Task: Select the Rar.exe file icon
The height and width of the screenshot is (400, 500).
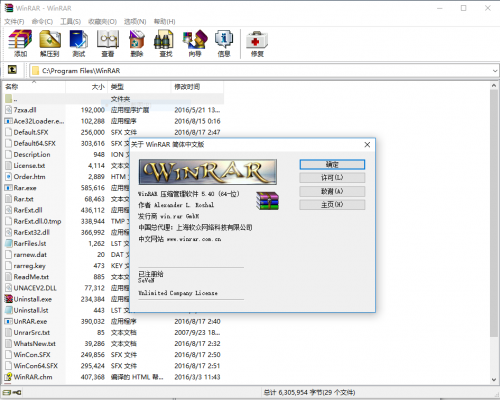Action: click(x=8, y=188)
